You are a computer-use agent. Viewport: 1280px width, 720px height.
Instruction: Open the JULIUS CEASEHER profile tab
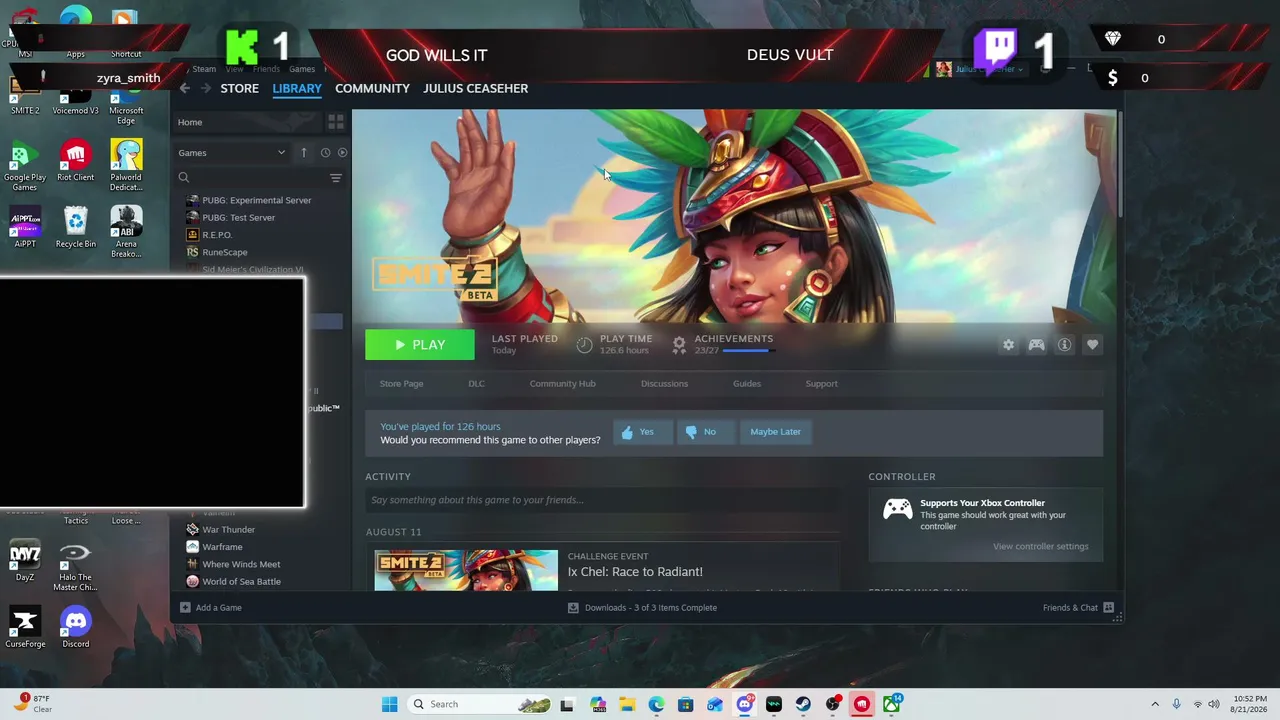[475, 88]
